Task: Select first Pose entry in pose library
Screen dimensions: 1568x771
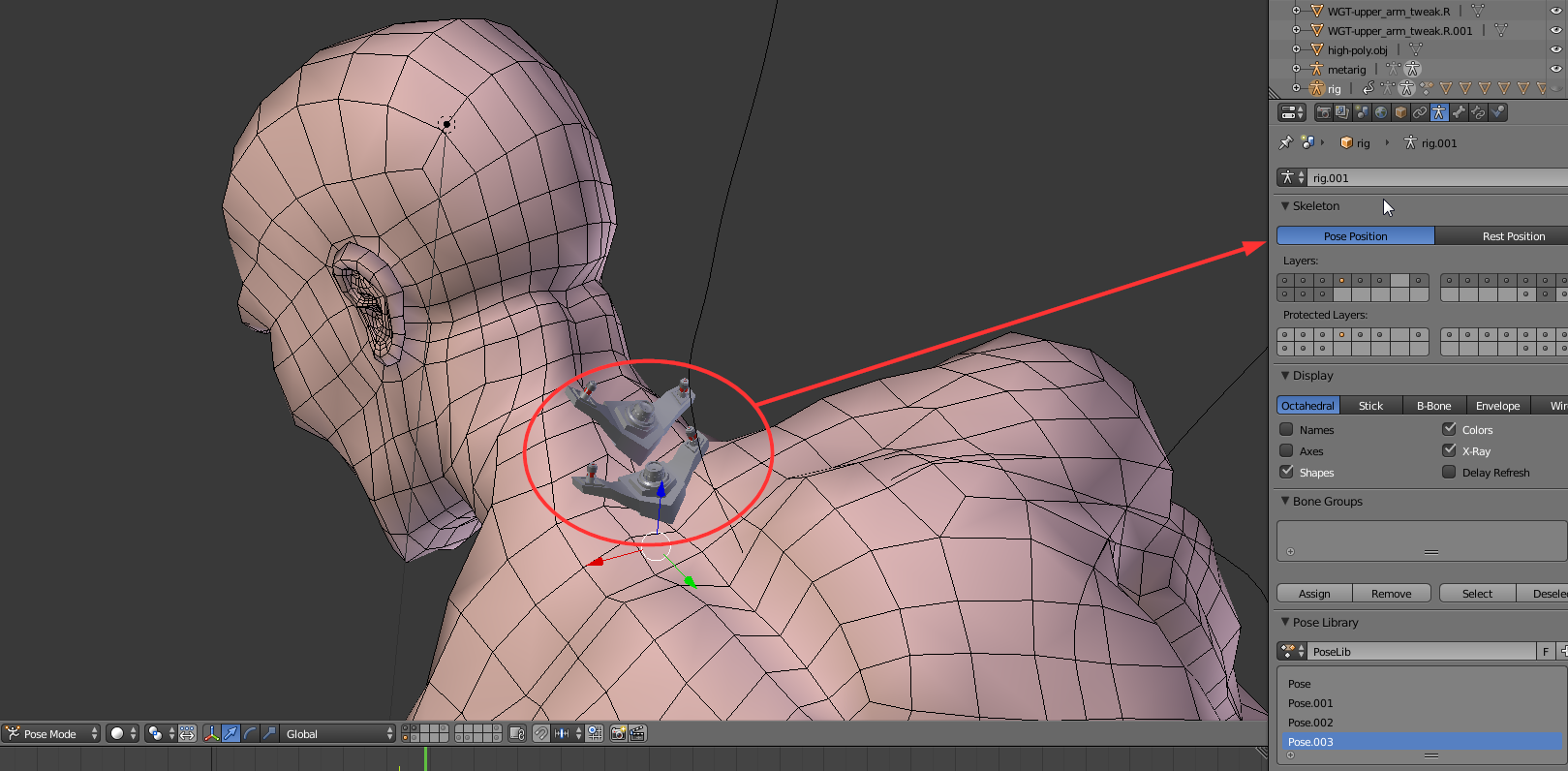Action: point(1422,684)
